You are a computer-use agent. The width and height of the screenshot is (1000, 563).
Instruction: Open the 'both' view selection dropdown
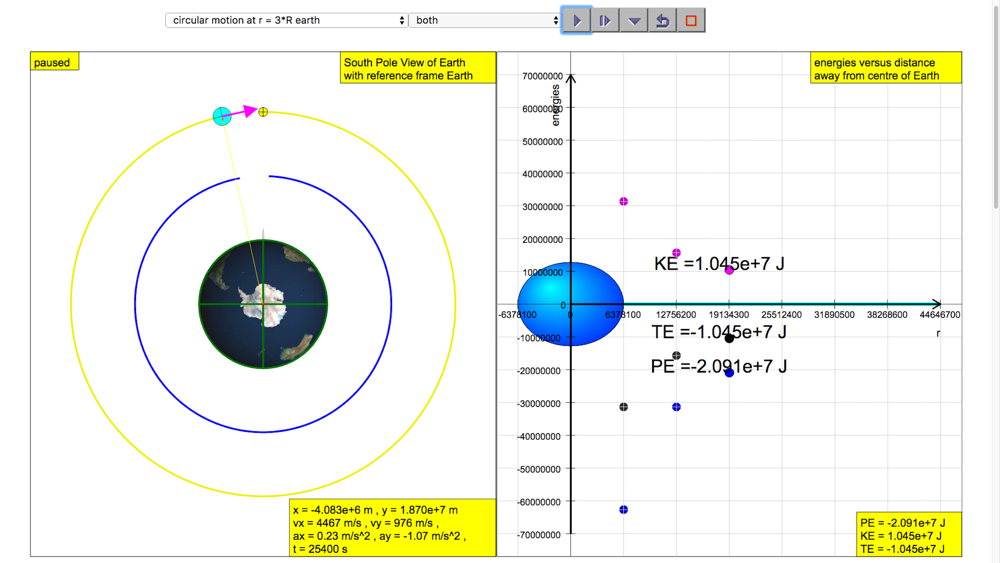tap(486, 20)
